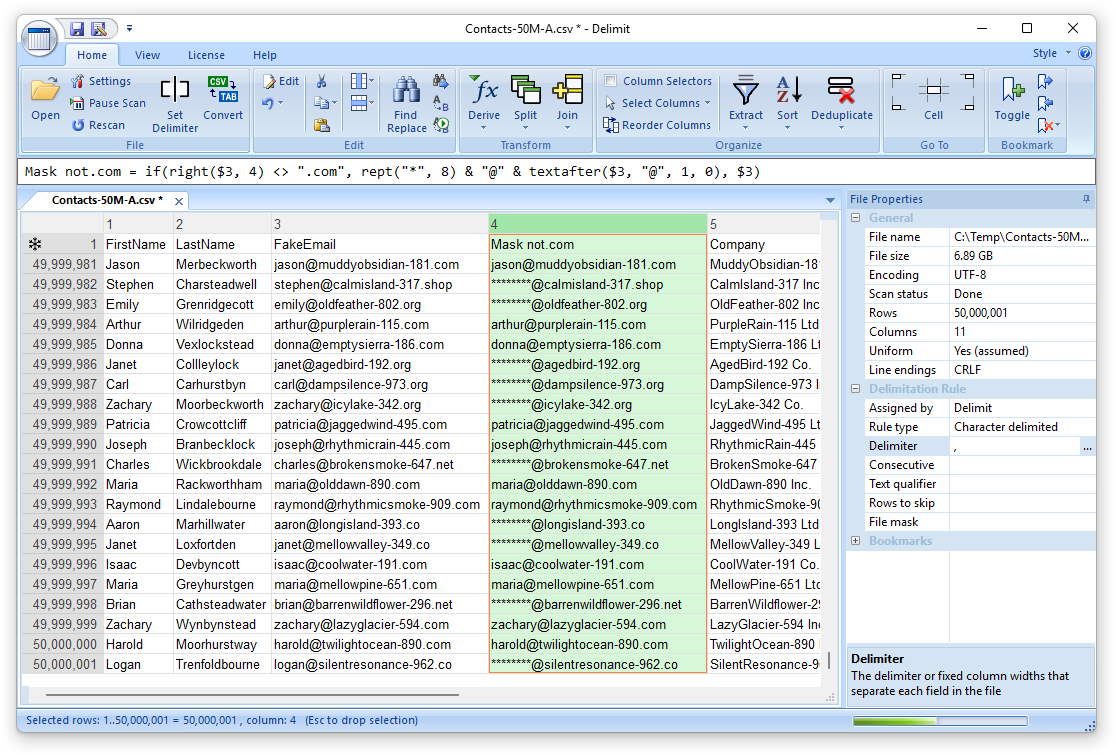Click the vertical scrollbar thumb of the grid

[x=828, y=660]
